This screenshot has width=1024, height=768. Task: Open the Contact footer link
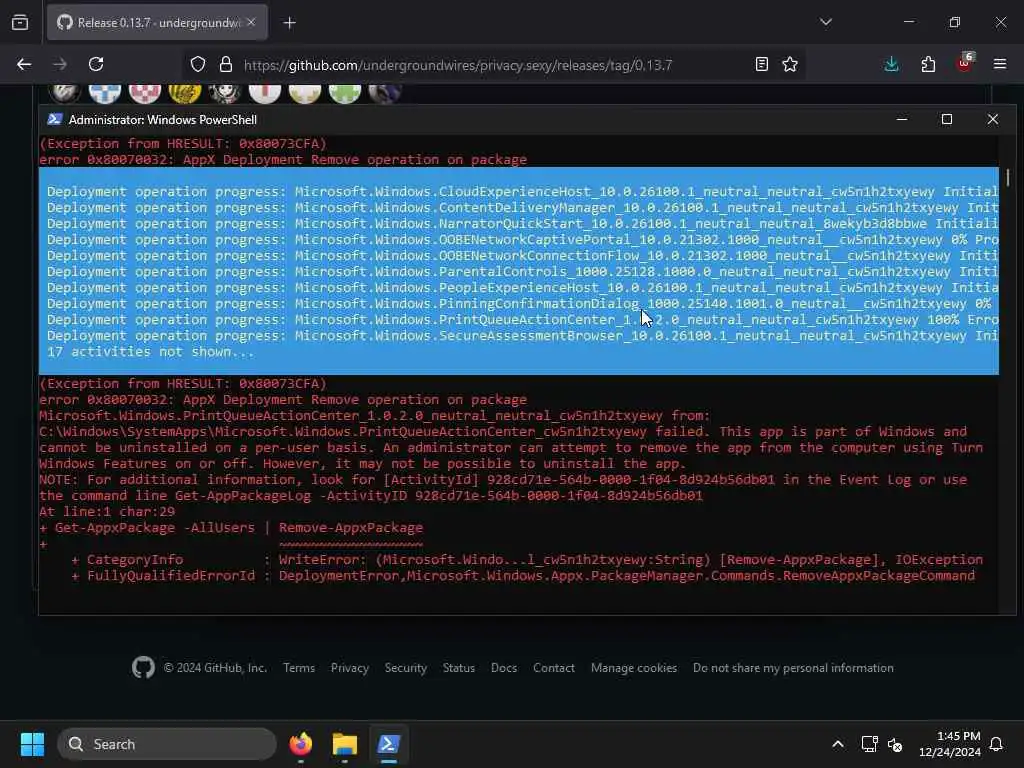click(x=554, y=667)
